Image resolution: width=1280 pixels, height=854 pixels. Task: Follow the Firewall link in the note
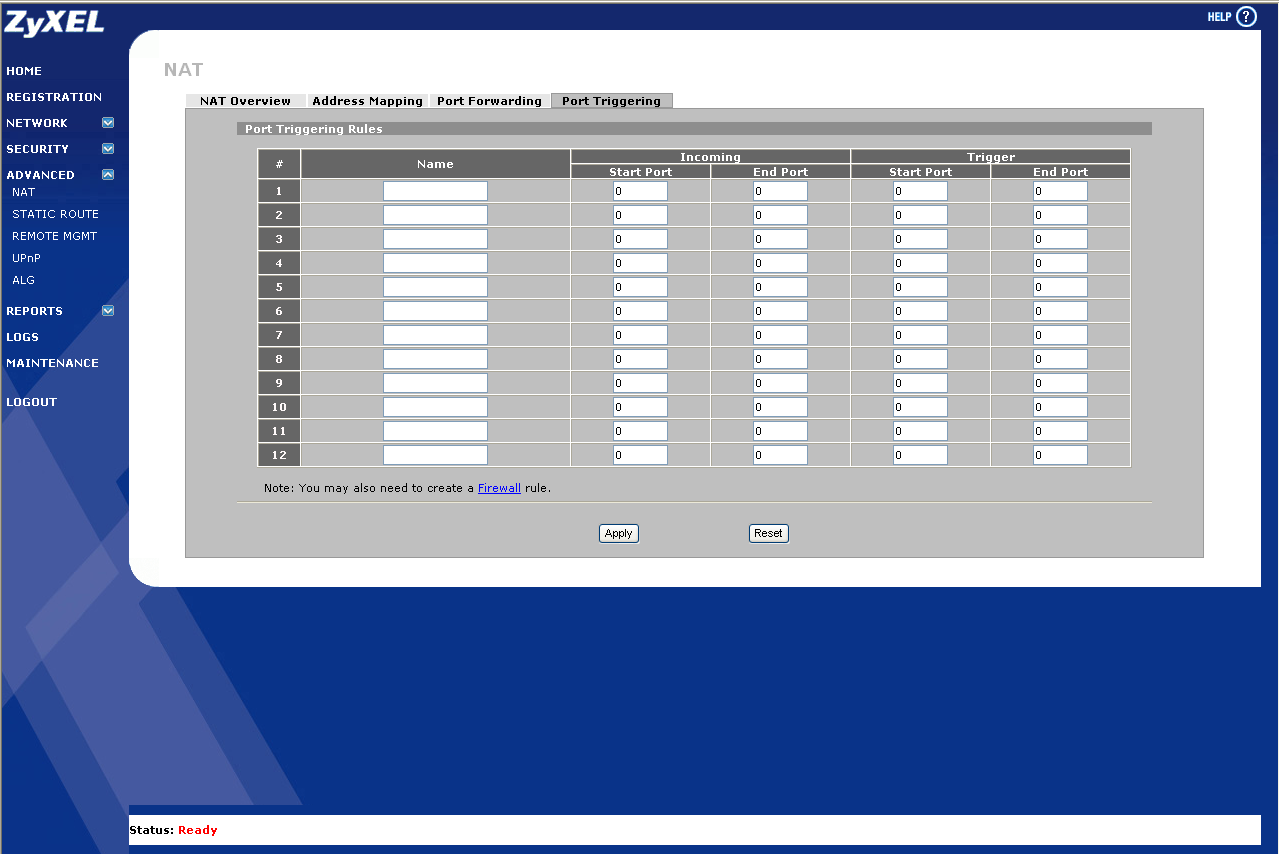pyautogui.click(x=499, y=488)
